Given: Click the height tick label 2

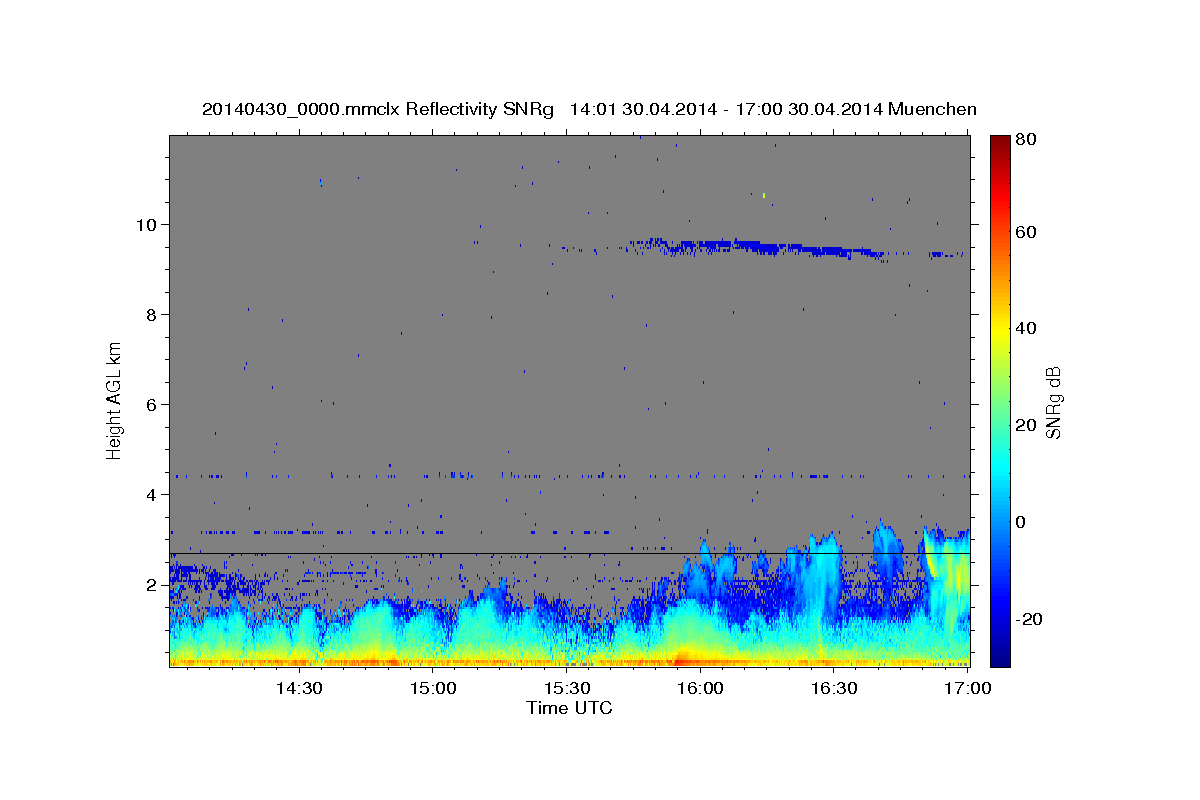Looking at the screenshot, I should click(153, 584).
